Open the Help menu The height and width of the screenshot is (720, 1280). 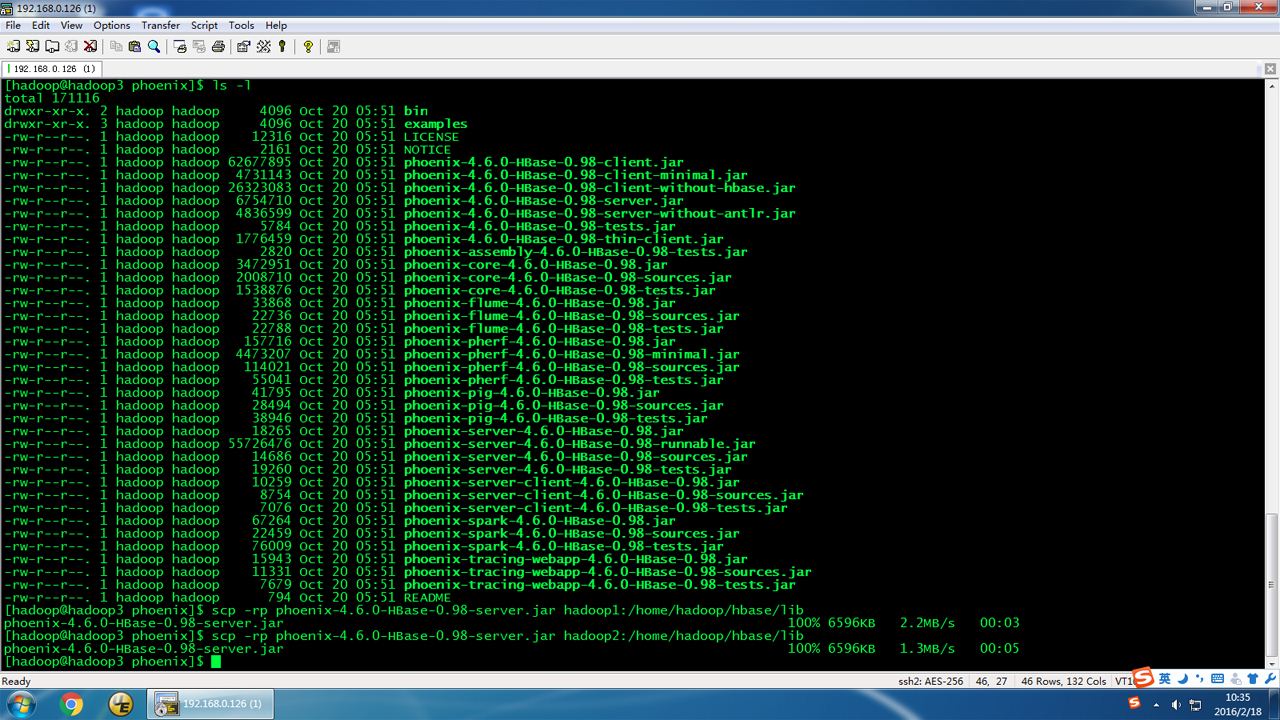point(276,25)
